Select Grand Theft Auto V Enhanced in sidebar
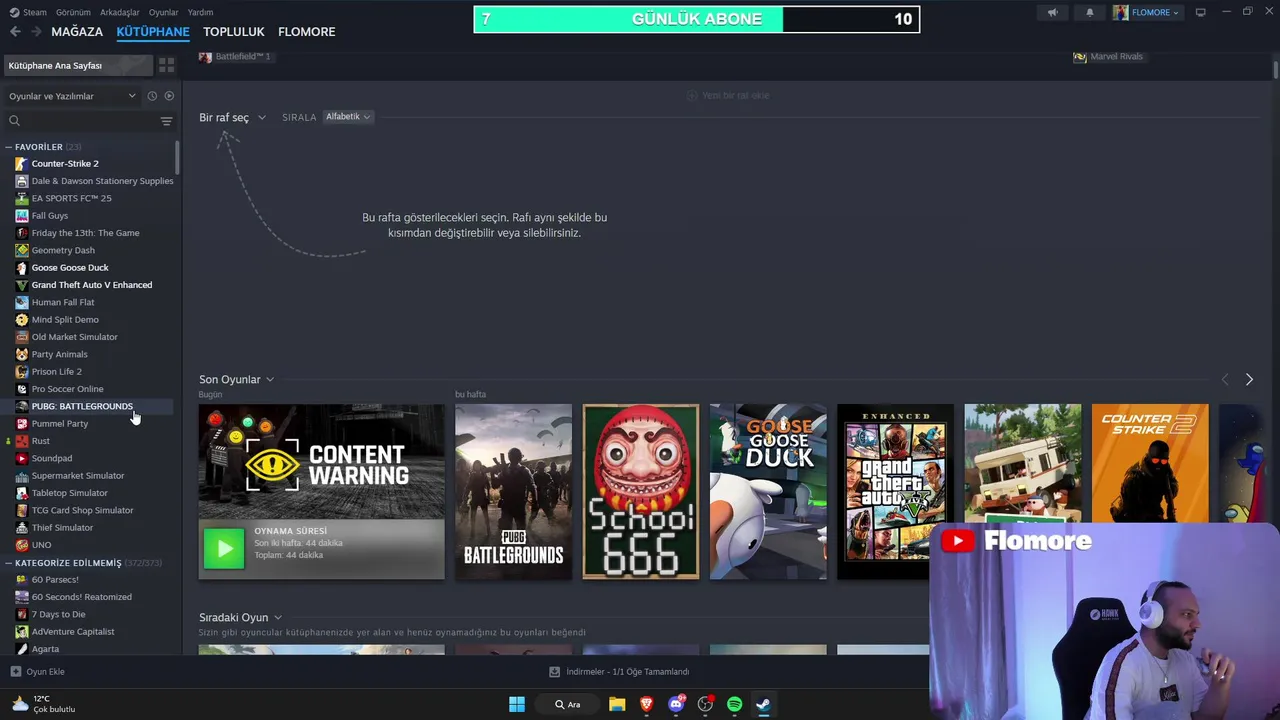Image resolution: width=1280 pixels, height=720 pixels. click(92, 285)
